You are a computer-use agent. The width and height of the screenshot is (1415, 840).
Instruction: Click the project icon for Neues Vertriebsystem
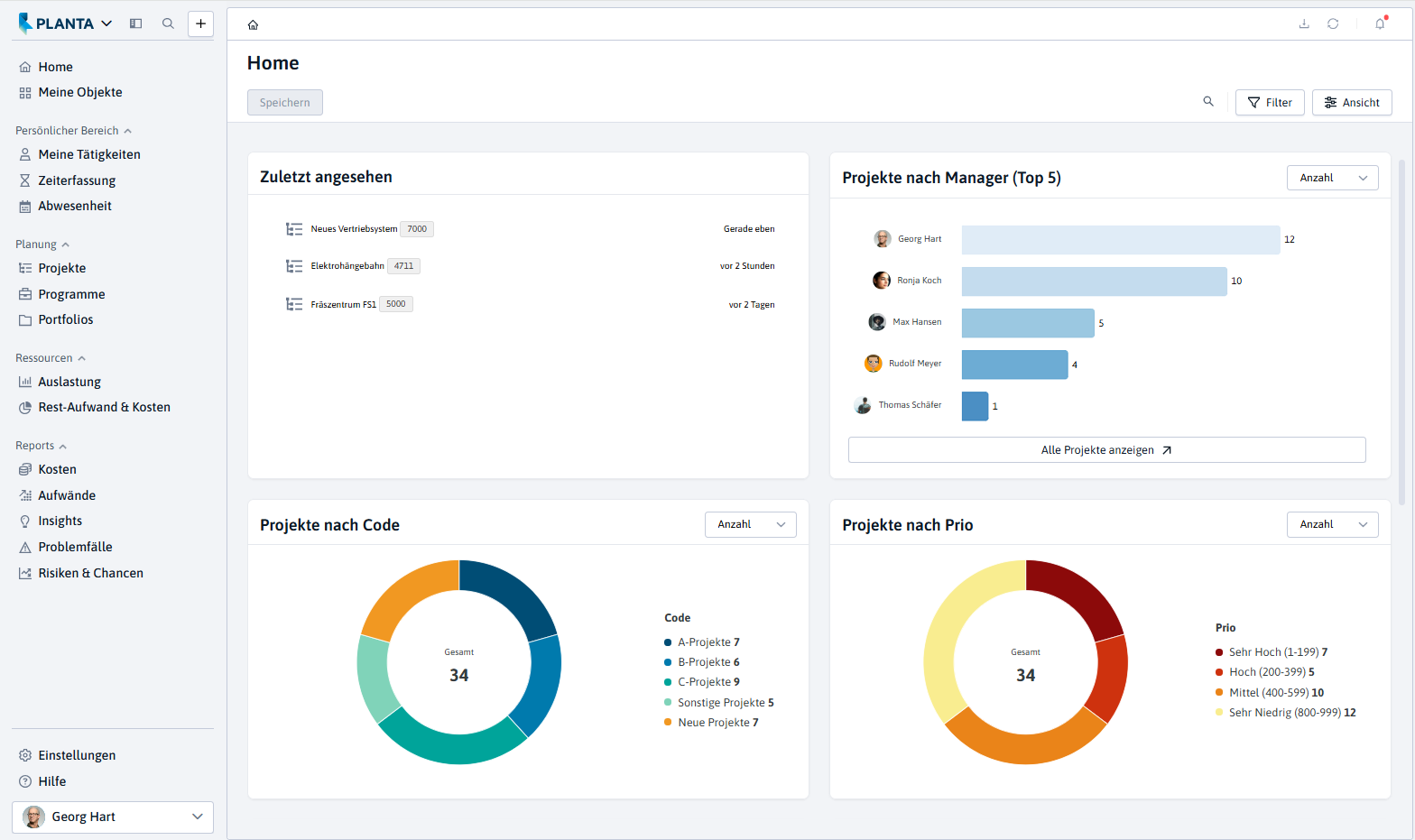click(x=294, y=229)
